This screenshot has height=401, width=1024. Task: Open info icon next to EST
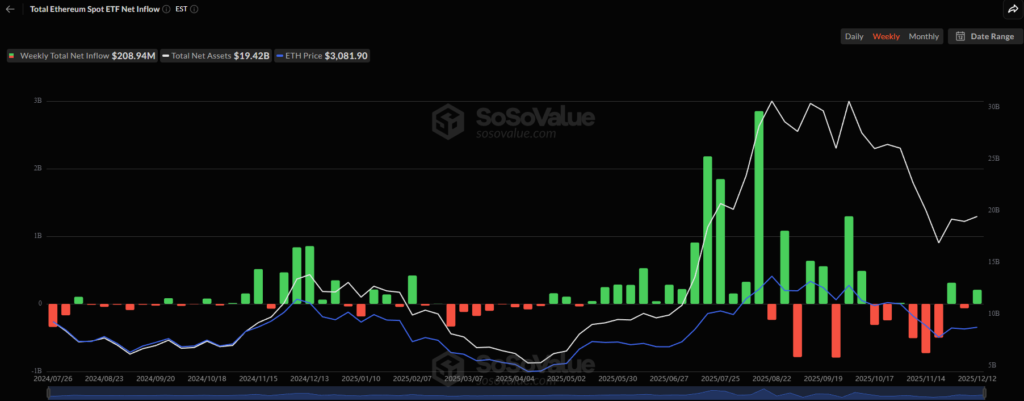195,9
